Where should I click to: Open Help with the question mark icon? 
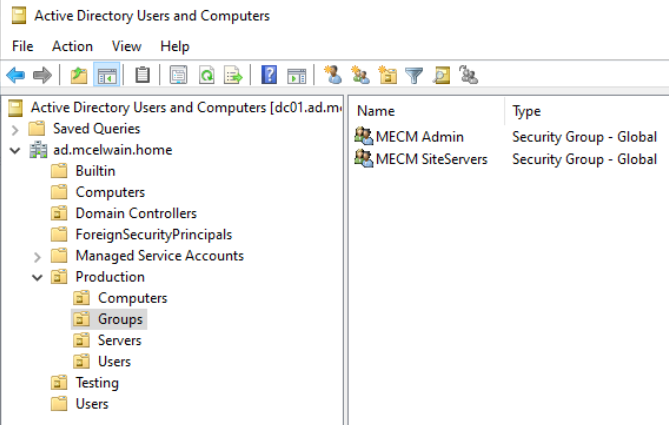click(x=269, y=75)
